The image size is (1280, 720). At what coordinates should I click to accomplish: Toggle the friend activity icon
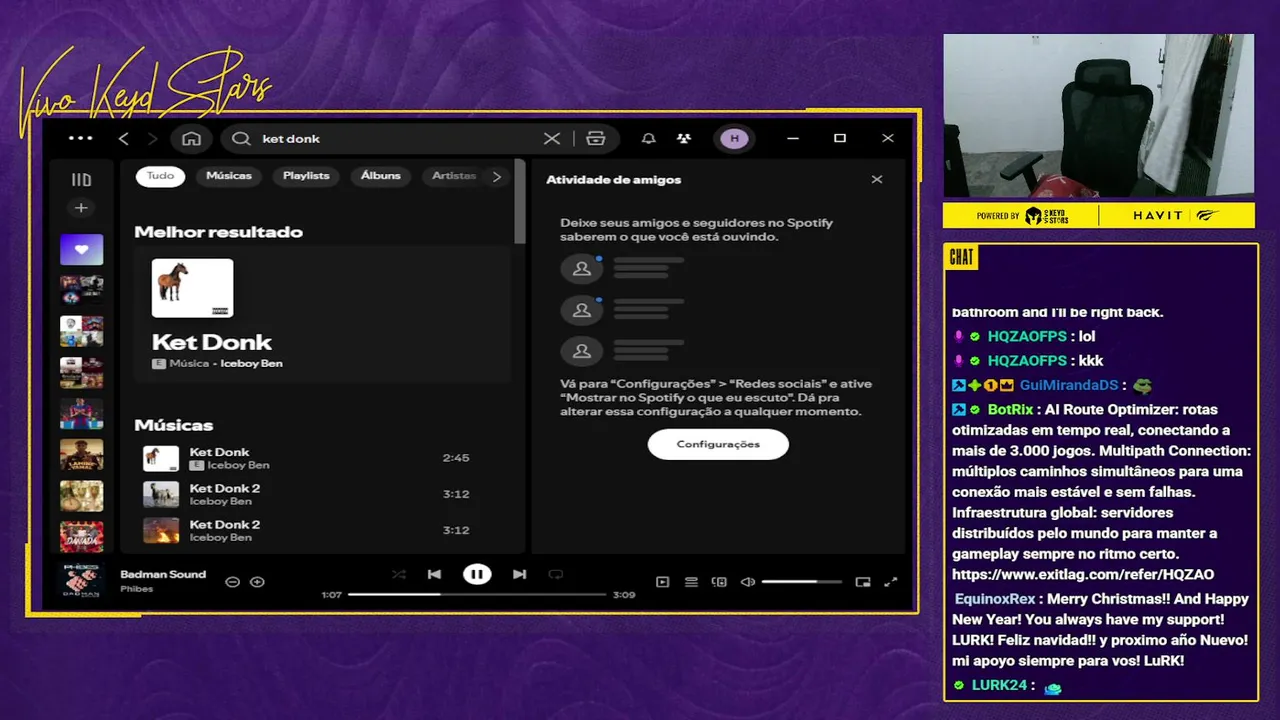(683, 138)
